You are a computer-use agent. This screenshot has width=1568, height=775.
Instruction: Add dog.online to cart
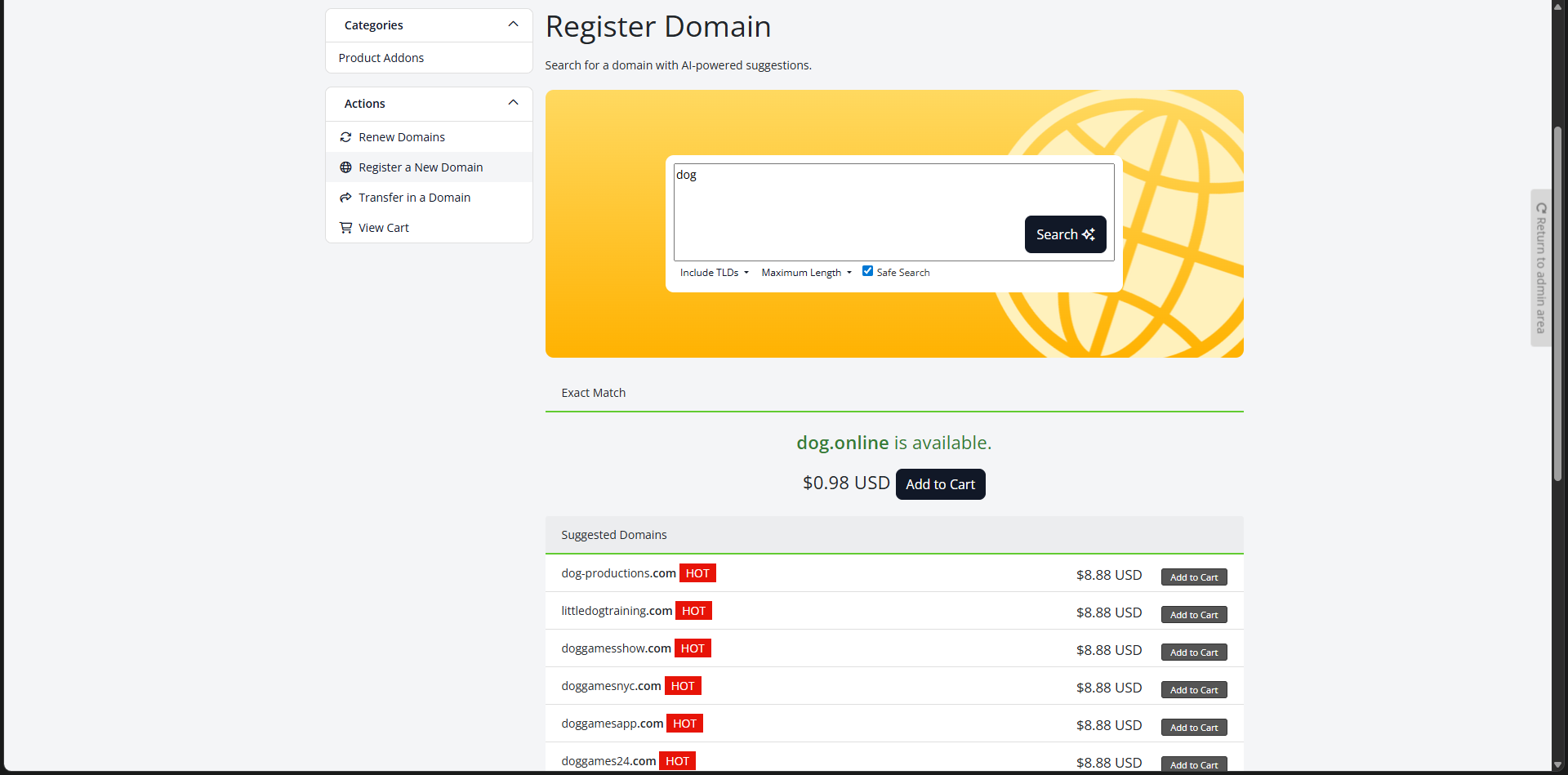point(940,484)
